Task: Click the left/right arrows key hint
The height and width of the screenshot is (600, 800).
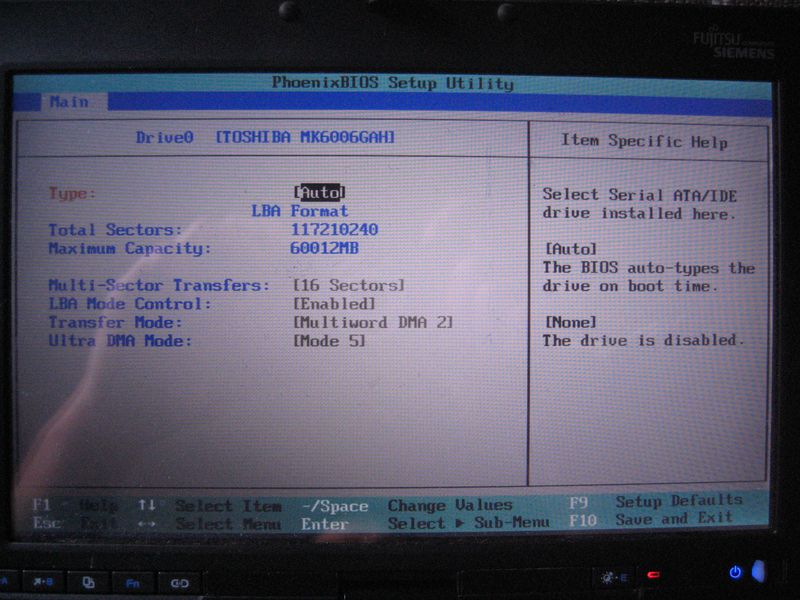Action: (146, 523)
